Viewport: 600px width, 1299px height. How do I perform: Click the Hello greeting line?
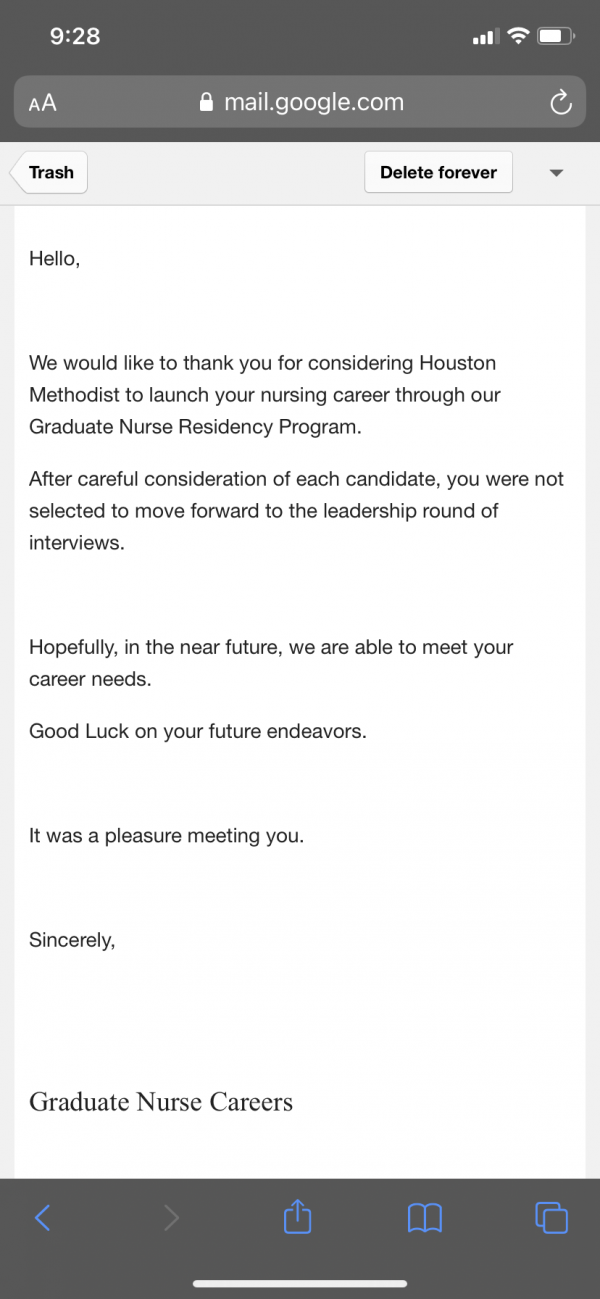click(54, 258)
